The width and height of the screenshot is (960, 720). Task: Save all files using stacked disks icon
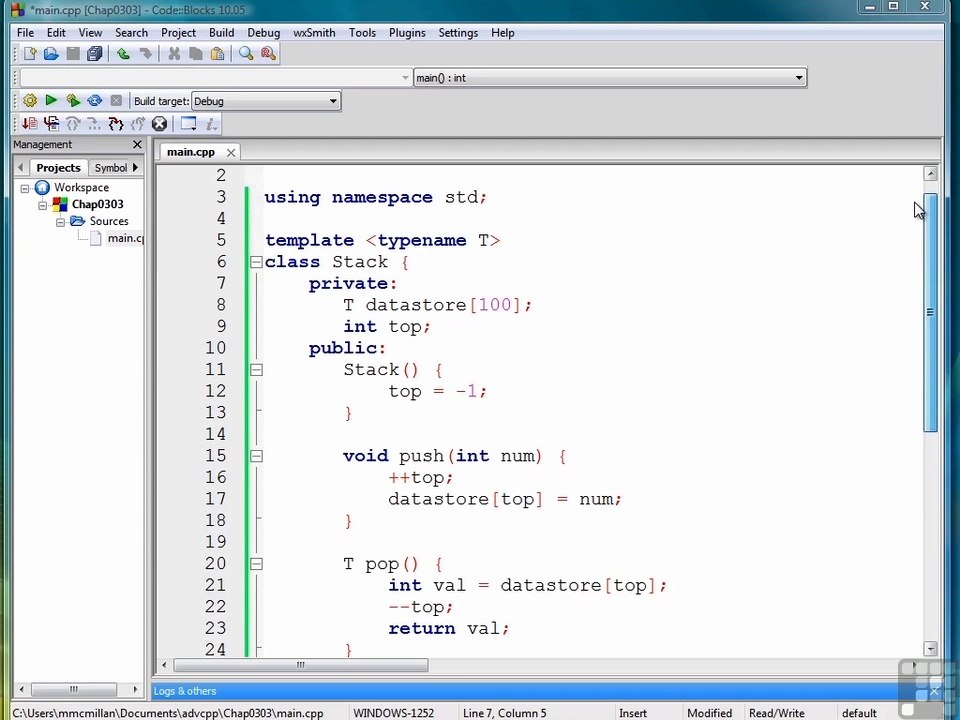pos(94,54)
